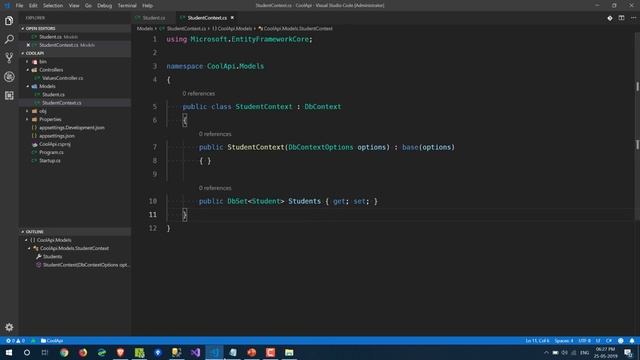Close StudentContext.cs in Open Editors list

28,45
